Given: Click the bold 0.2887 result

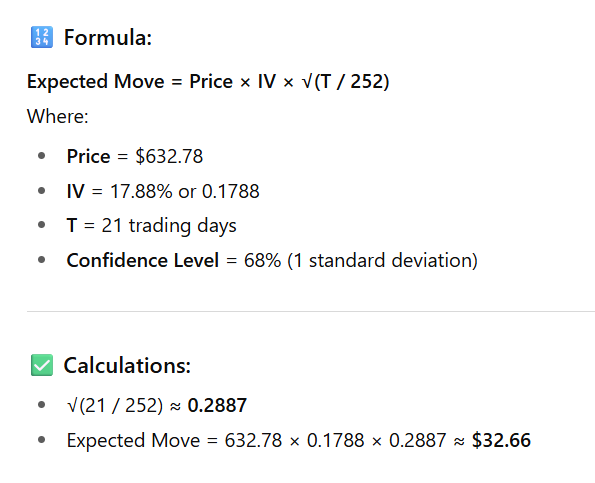Looking at the screenshot, I should click(x=217, y=405).
